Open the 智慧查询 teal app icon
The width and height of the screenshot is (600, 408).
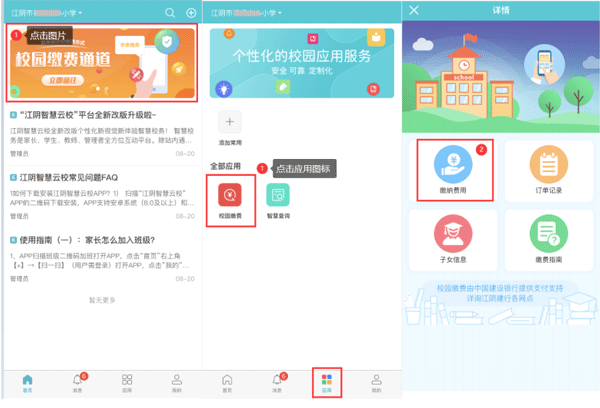pos(278,197)
